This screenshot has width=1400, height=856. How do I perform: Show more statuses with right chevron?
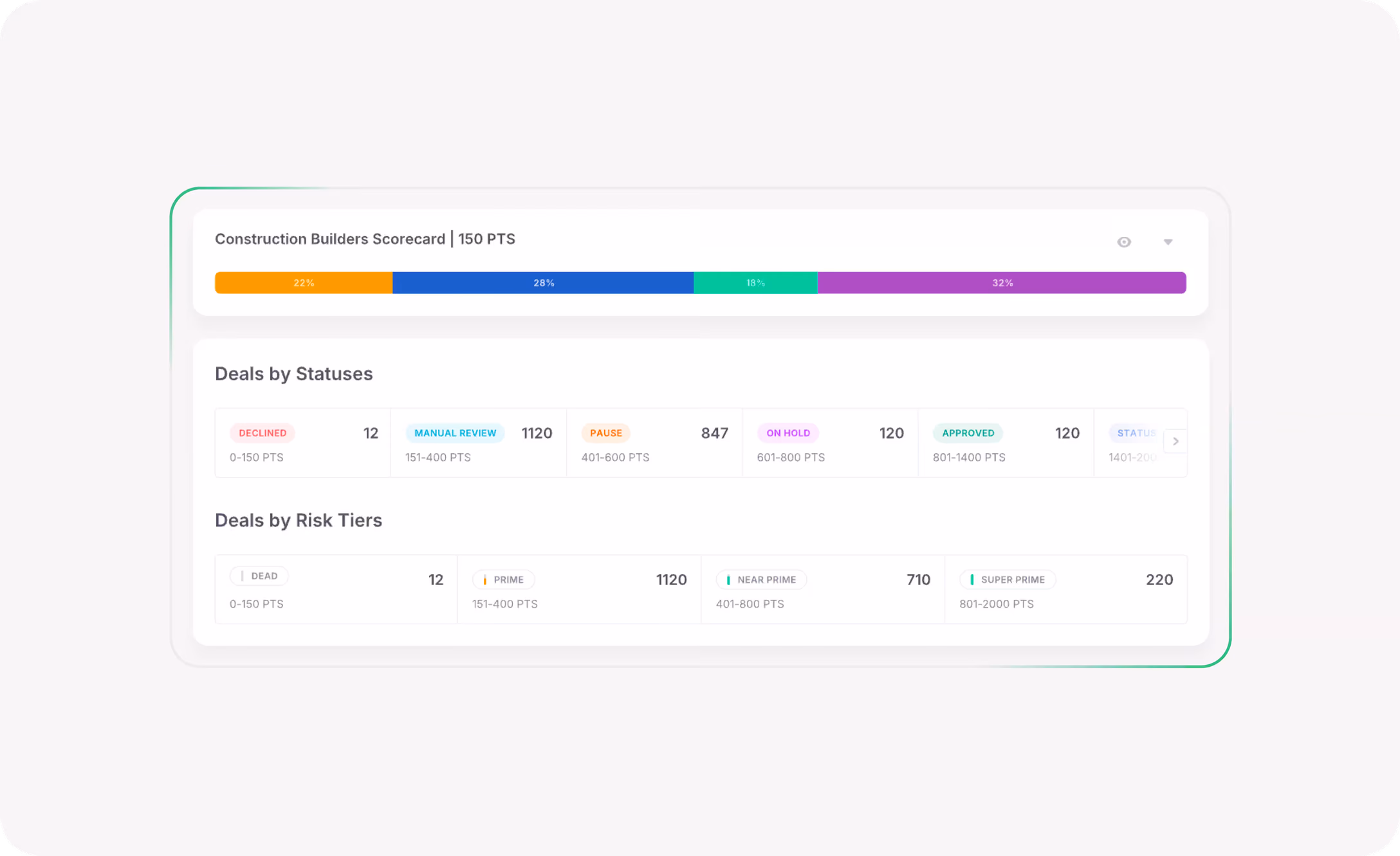pyautogui.click(x=1175, y=442)
